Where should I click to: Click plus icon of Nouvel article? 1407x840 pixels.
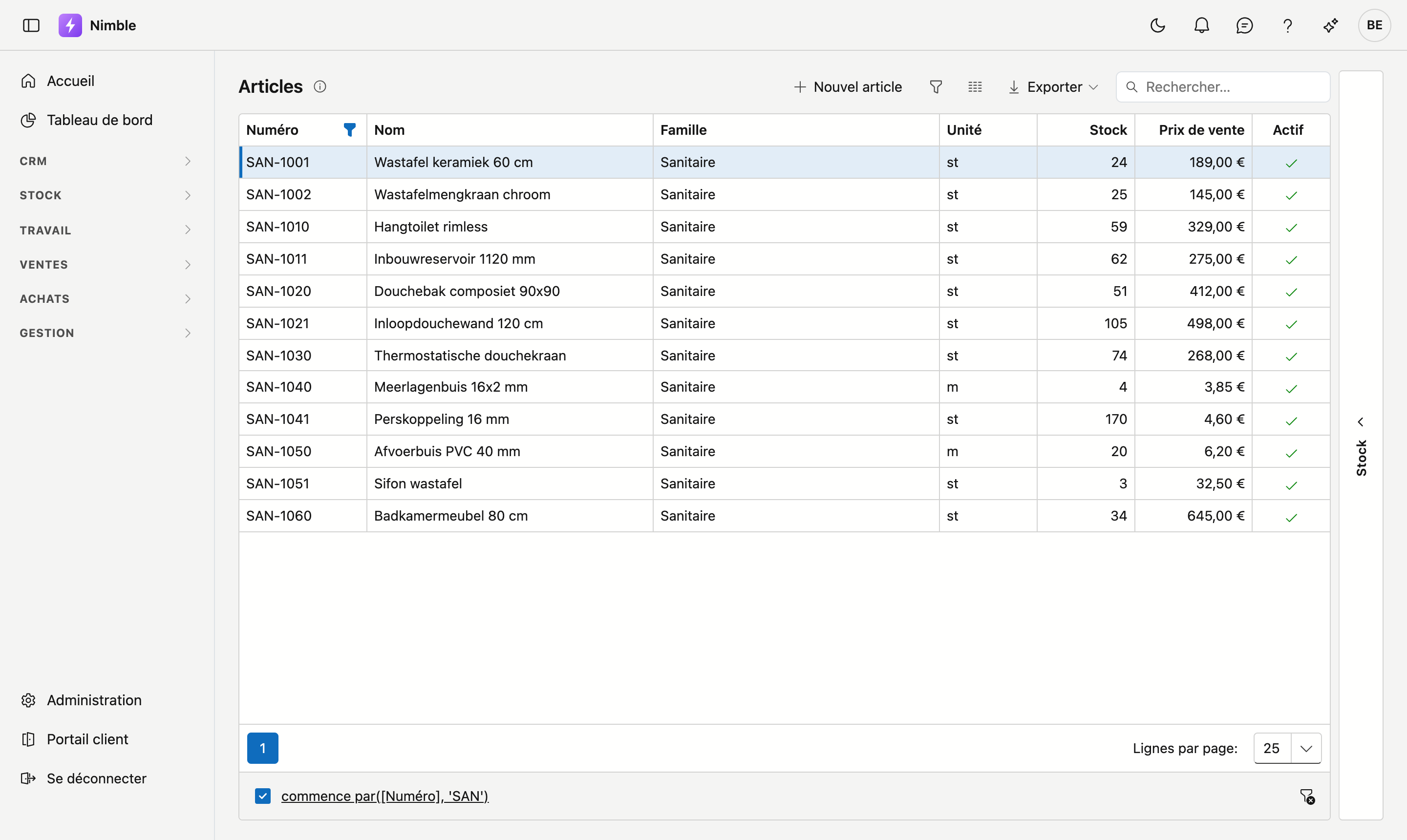pos(800,86)
